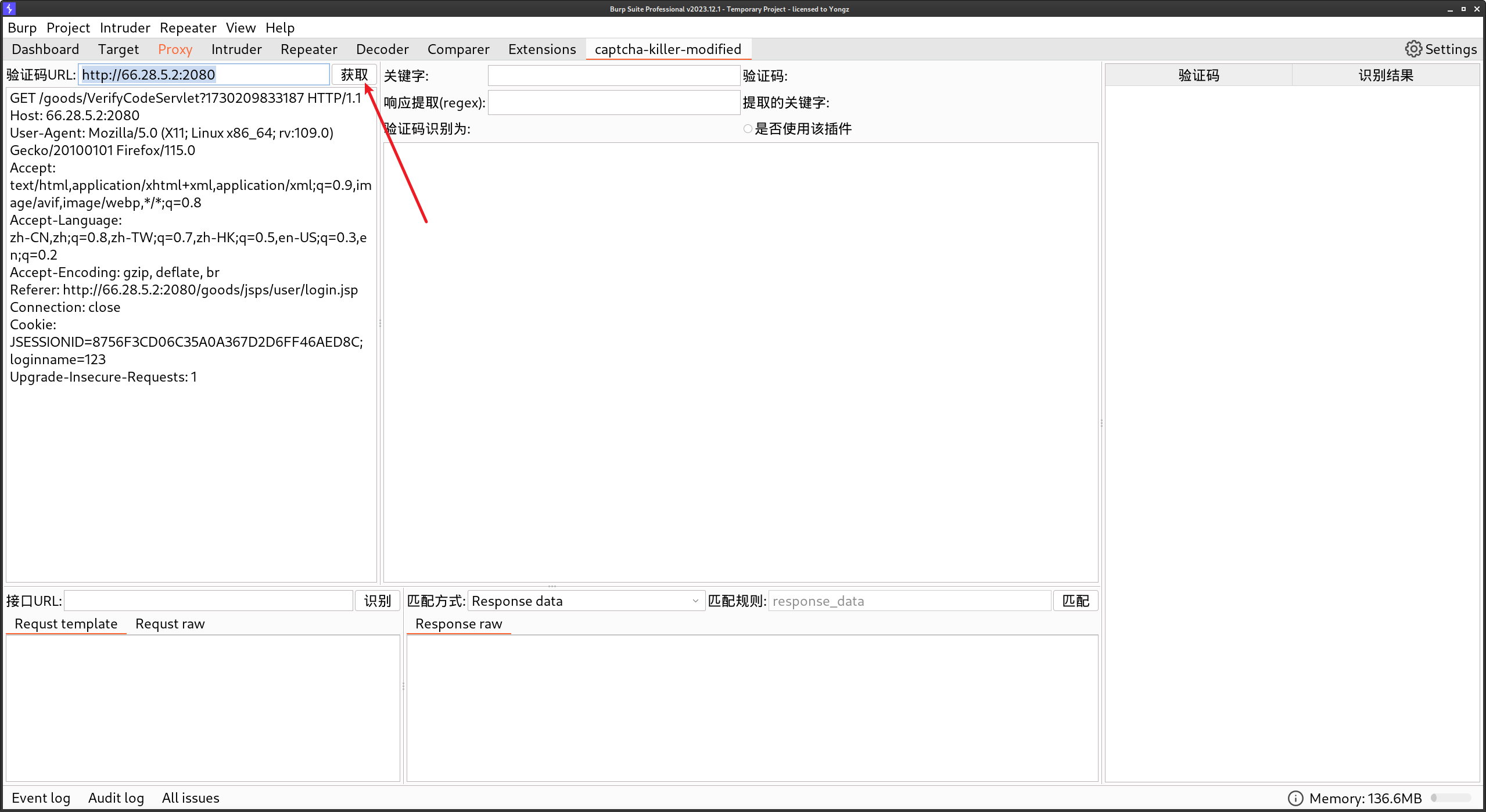Open the View menu
The width and height of the screenshot is (1486, 812).
pyautogui.click(x=241, y=28)
